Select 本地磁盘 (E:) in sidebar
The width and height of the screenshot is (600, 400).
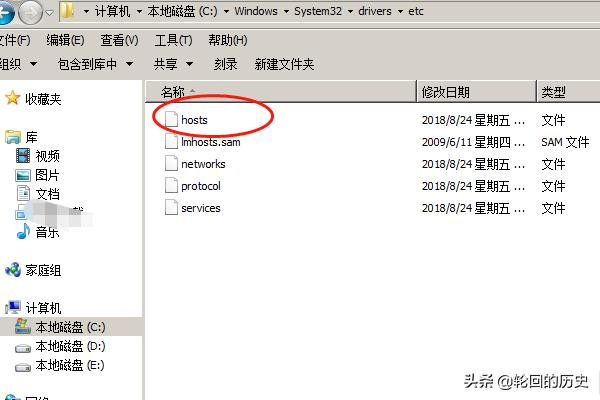click(70, 366)
